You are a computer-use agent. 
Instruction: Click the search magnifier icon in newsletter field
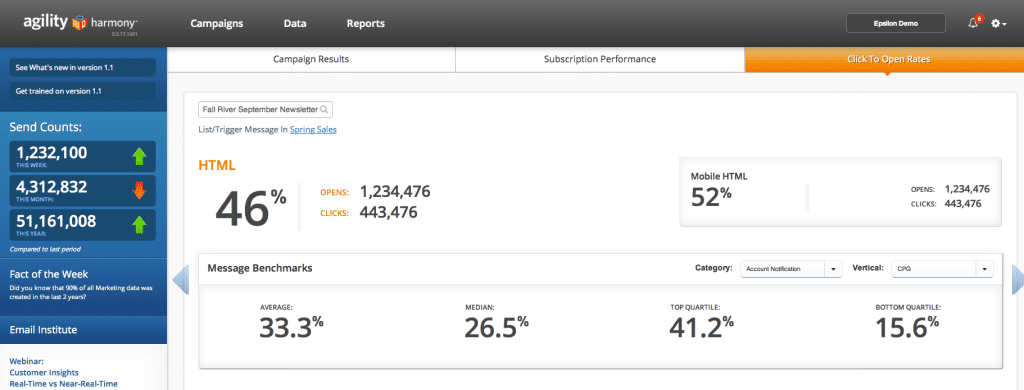pos(324,109)
